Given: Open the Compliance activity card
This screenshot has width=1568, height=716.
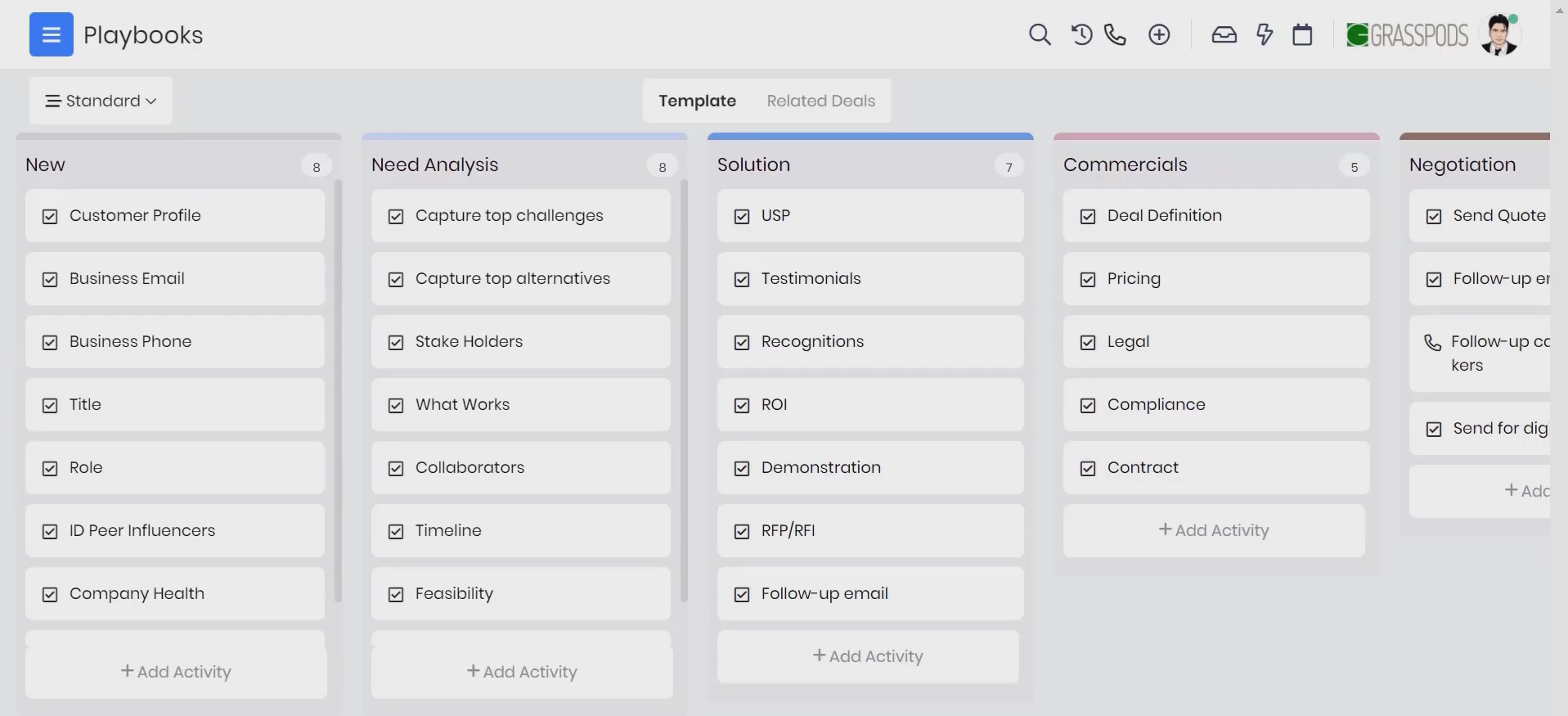Looking at the screenshot, I should tap(1216, 405).
